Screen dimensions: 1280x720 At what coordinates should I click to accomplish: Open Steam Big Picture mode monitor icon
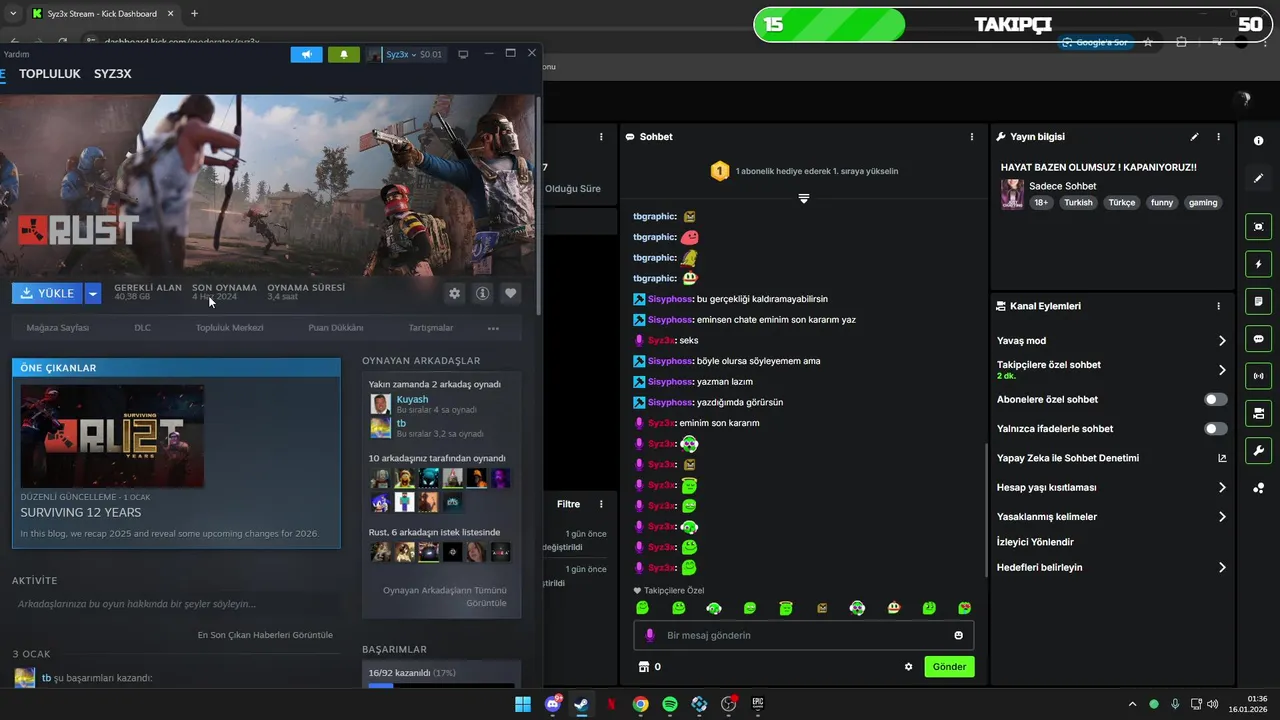click(463, 54)
